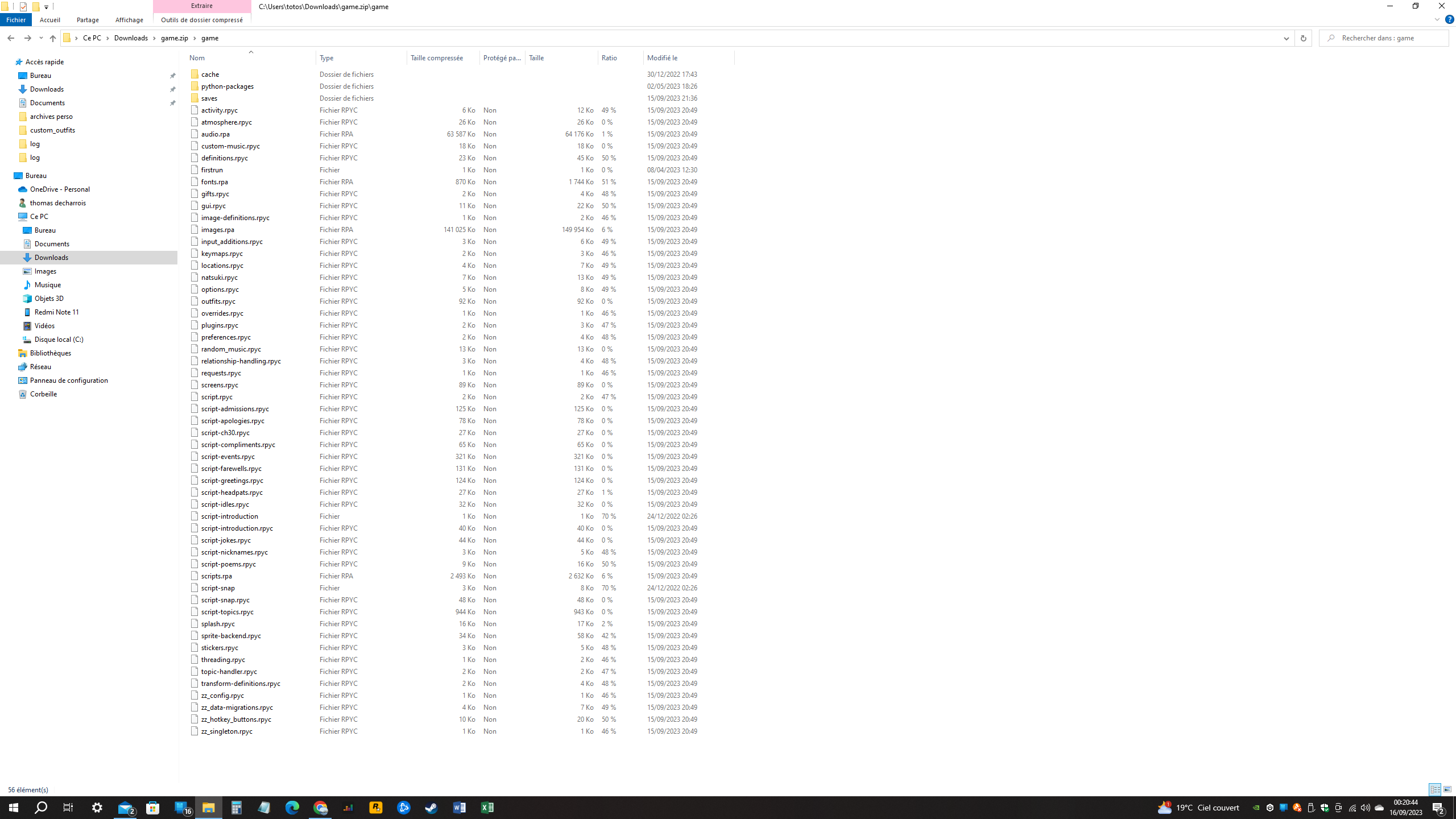Expand the ribbon with the chevron
This screenshot has height=819, width=1456.
tap(1437, 19)
